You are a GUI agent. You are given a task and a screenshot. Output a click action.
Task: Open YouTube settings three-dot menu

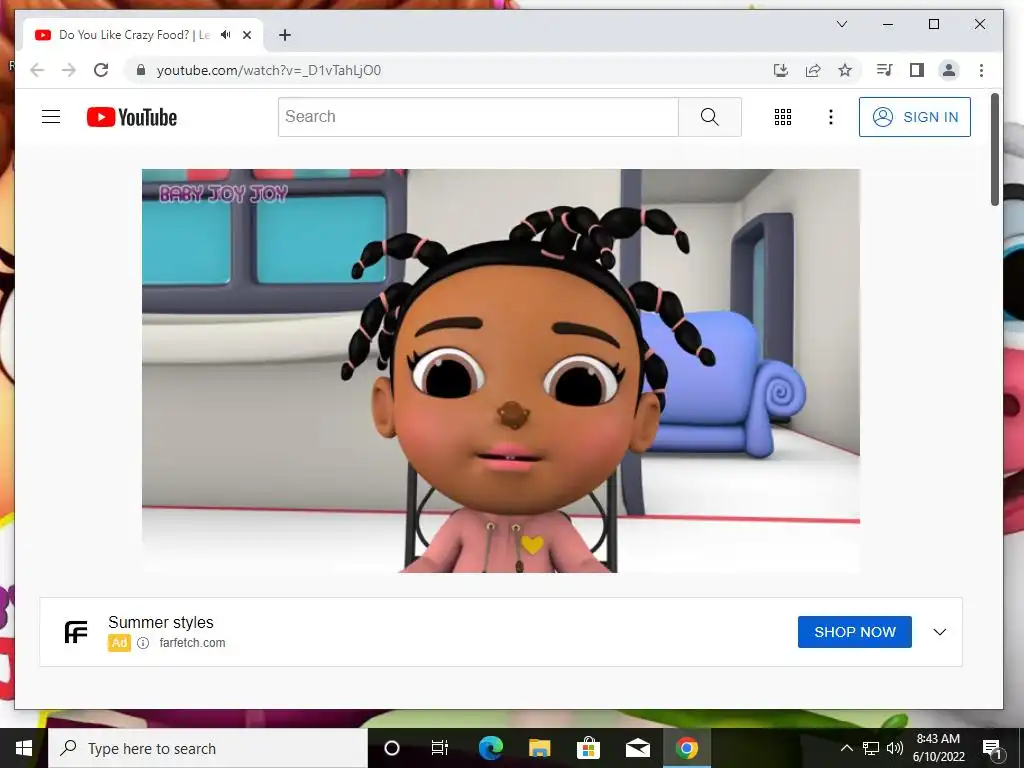click(x=831, y=117)
